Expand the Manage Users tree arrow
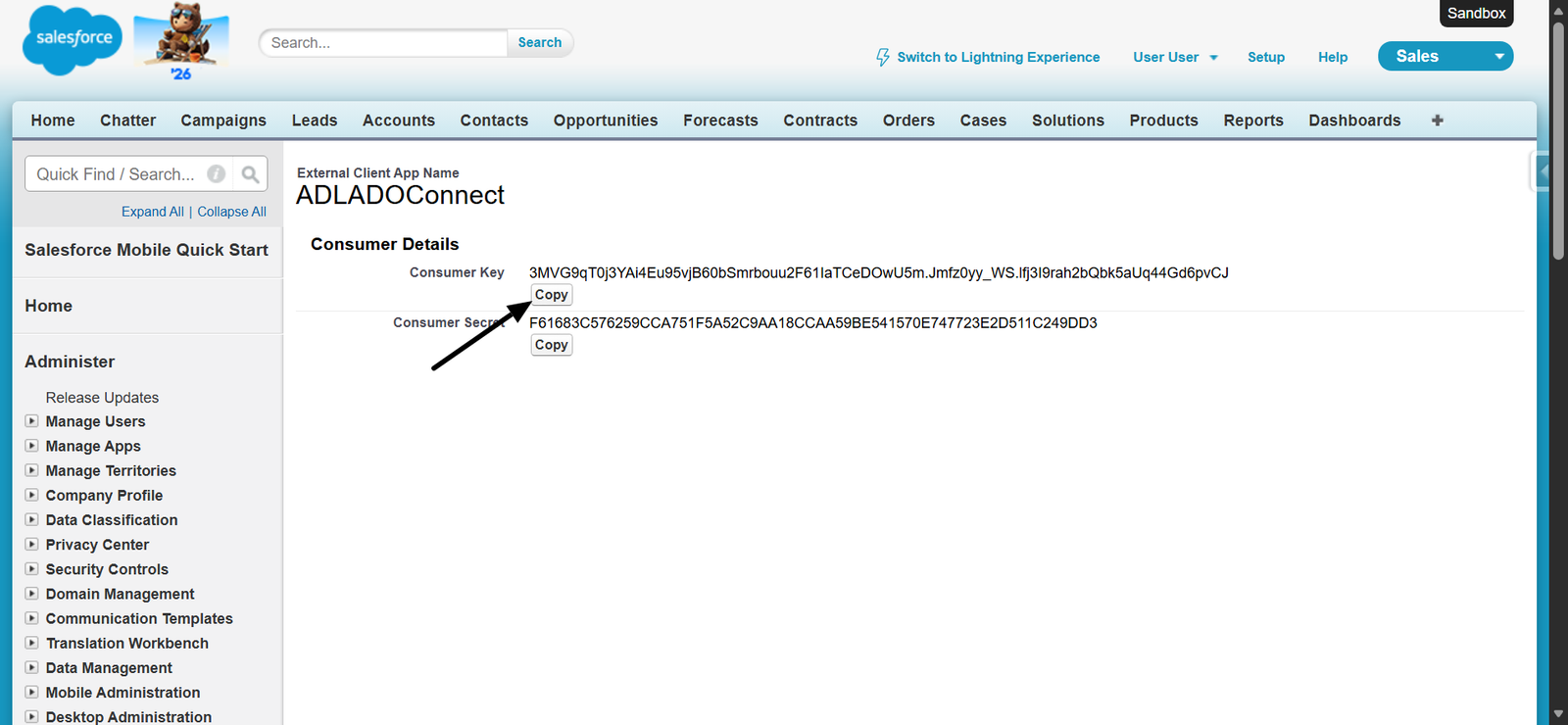Screen dimensions: 1568x725 pyautogui.click(x=31, y=421)
